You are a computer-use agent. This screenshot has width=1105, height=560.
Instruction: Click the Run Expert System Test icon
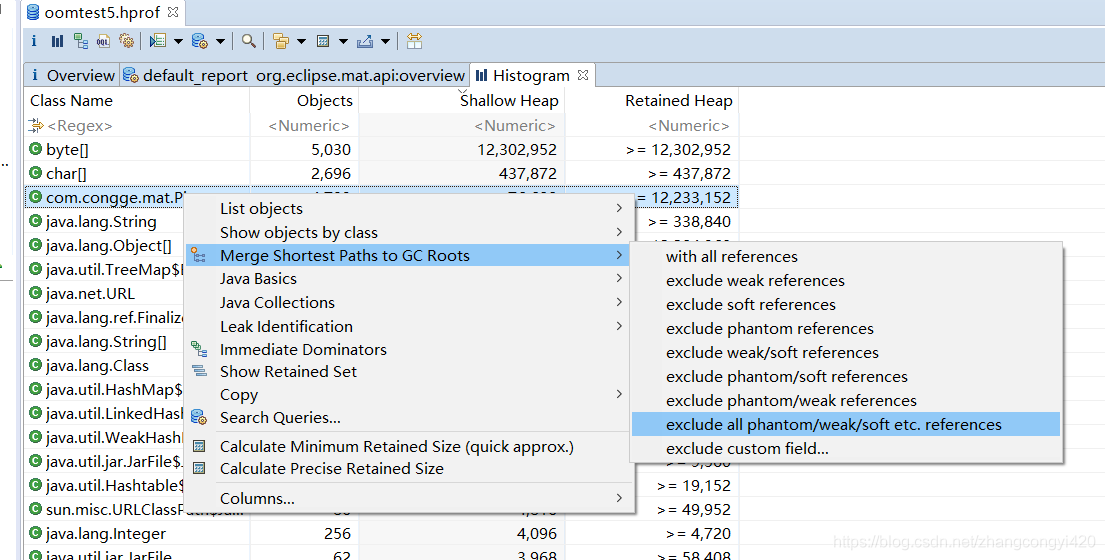point(158,41)
